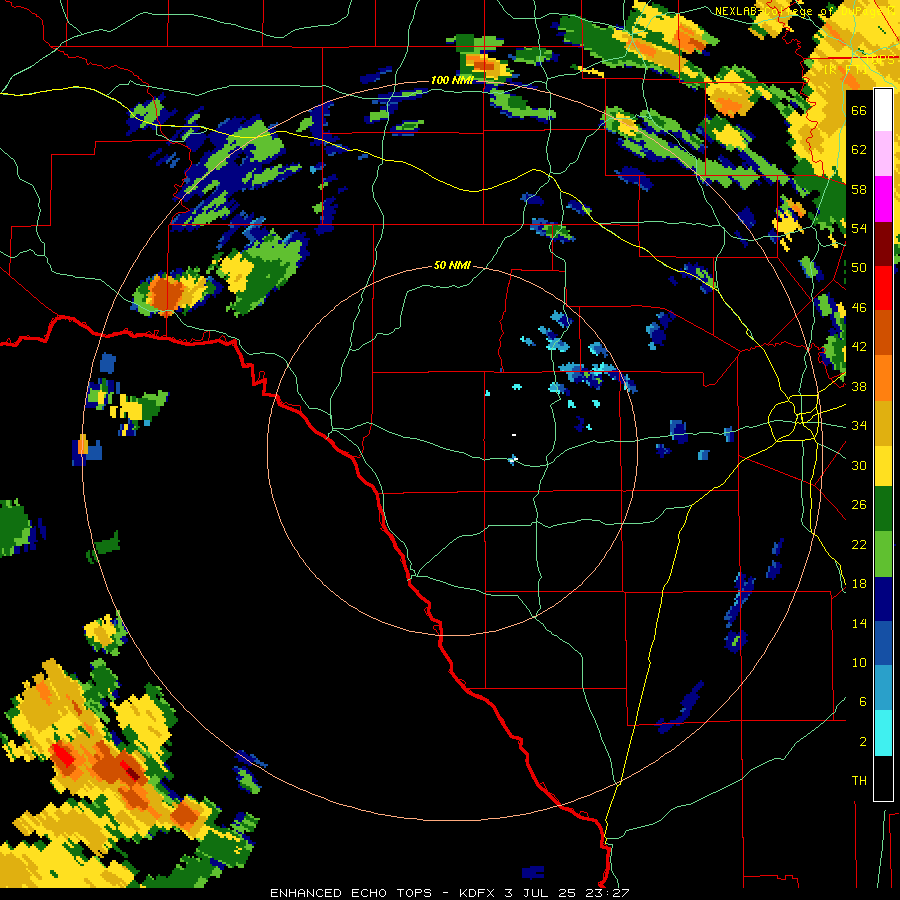
Task: Click the cyan legend swatch near 2
Action: pos(883,733)
